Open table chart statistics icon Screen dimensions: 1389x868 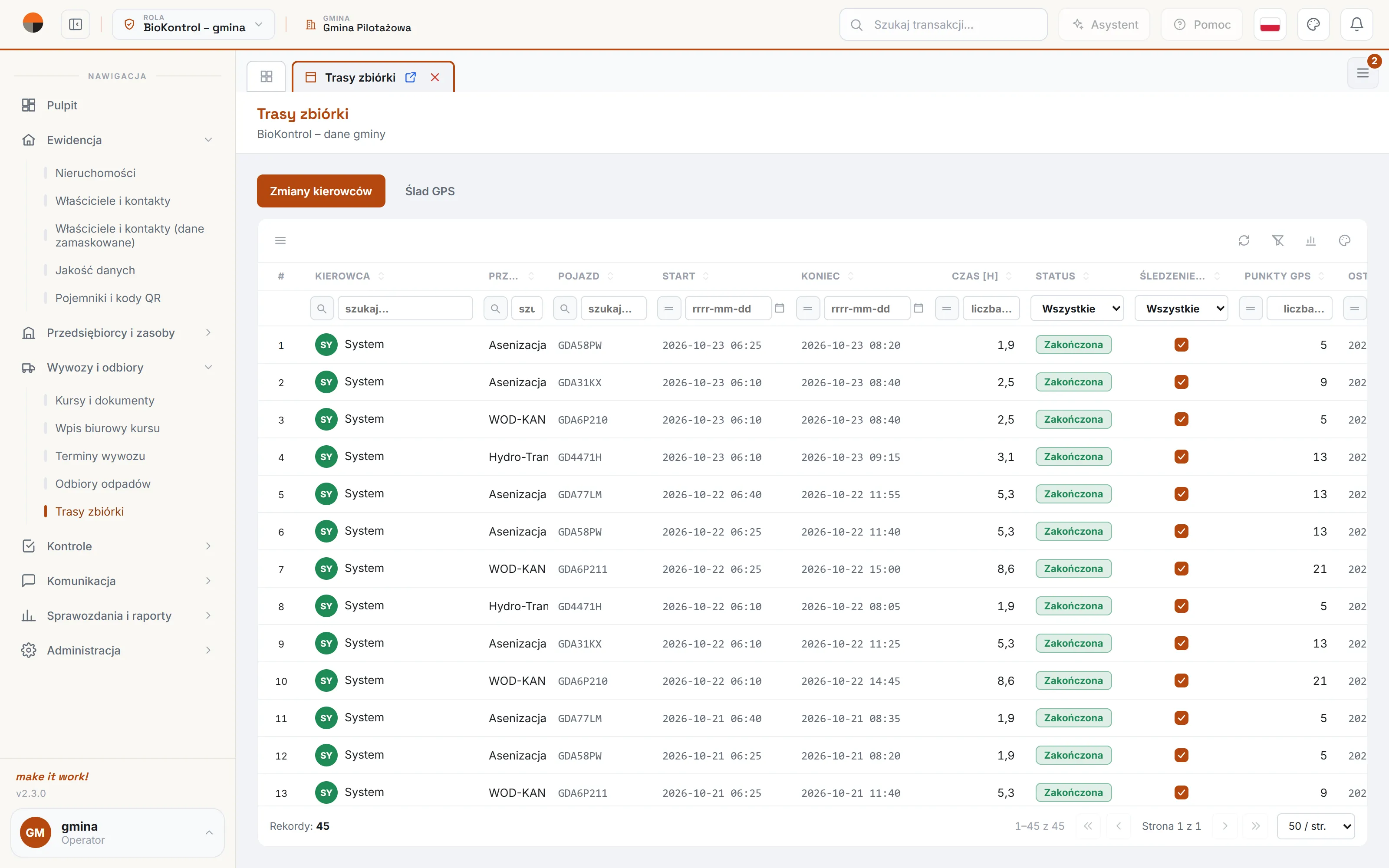click(1311, 240)
